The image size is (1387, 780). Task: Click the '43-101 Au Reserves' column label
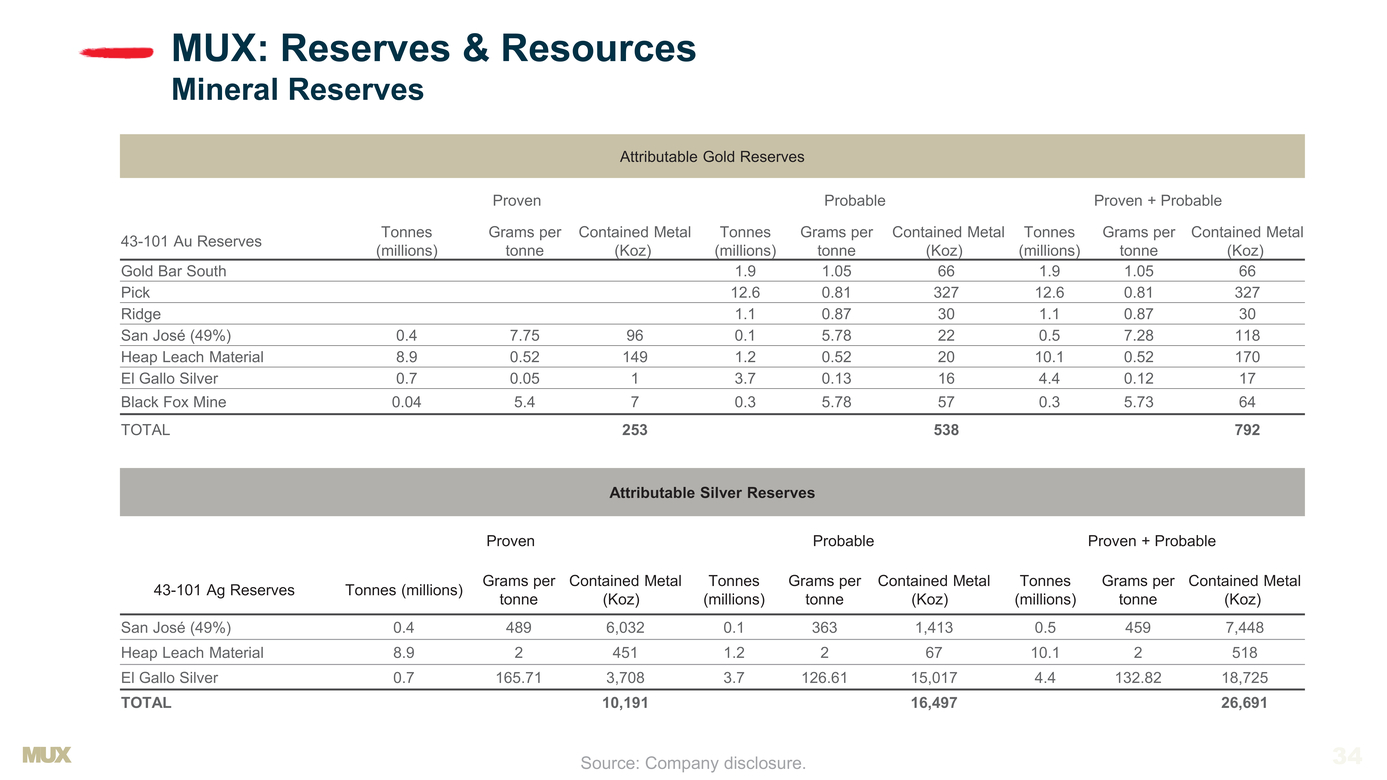tap(191, 241)
